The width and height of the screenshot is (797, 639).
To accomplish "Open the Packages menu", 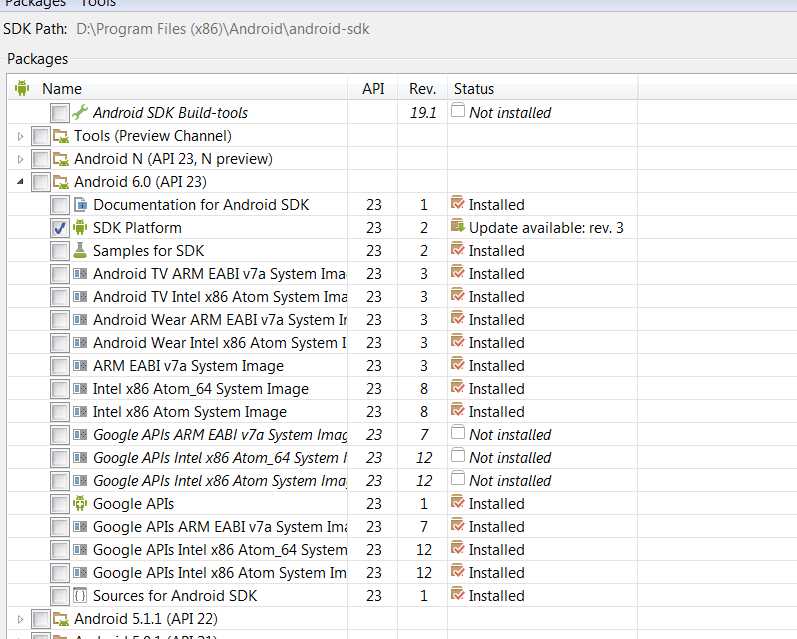I will 36,3.
